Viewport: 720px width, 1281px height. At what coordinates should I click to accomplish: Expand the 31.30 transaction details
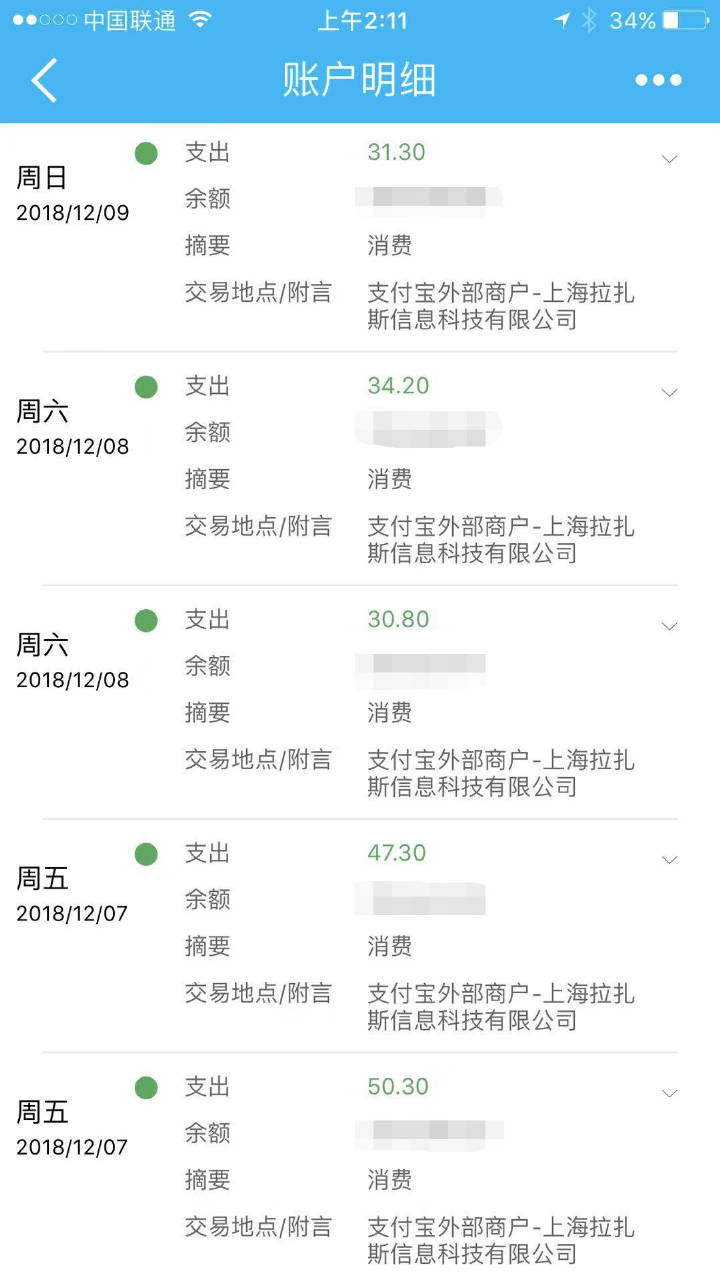670,158
